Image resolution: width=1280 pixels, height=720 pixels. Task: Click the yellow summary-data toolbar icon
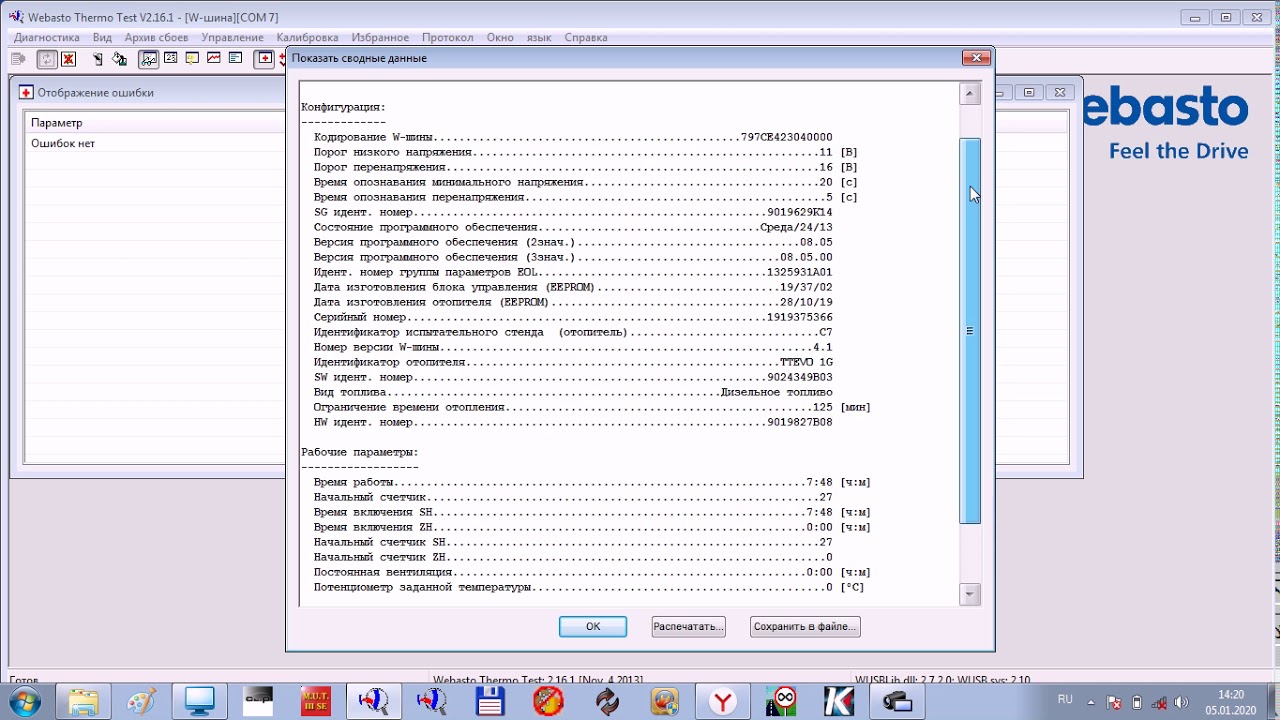pos(192,58)
